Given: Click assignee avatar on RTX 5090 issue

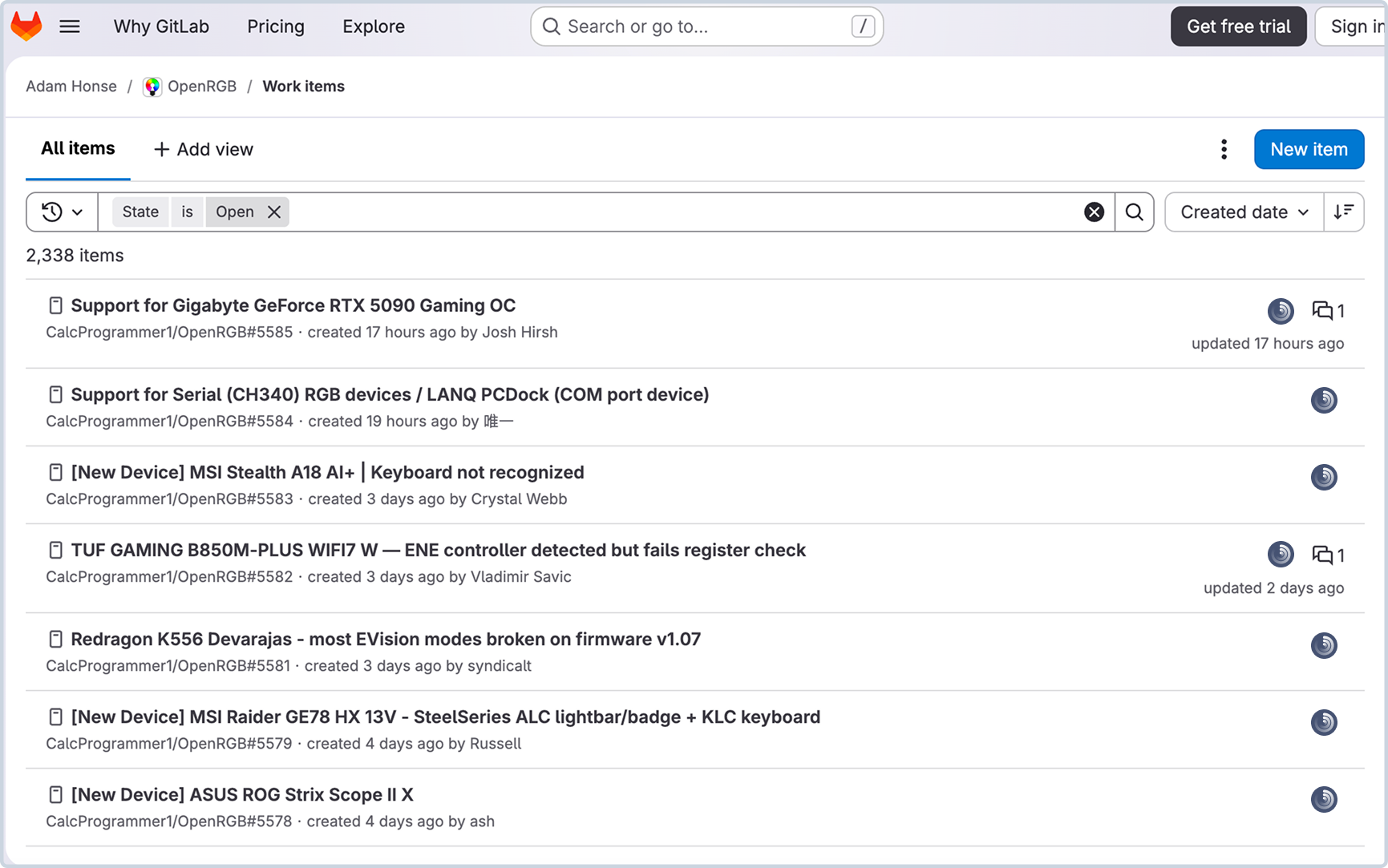Looking at the screenshot, I should (1281, 311).
